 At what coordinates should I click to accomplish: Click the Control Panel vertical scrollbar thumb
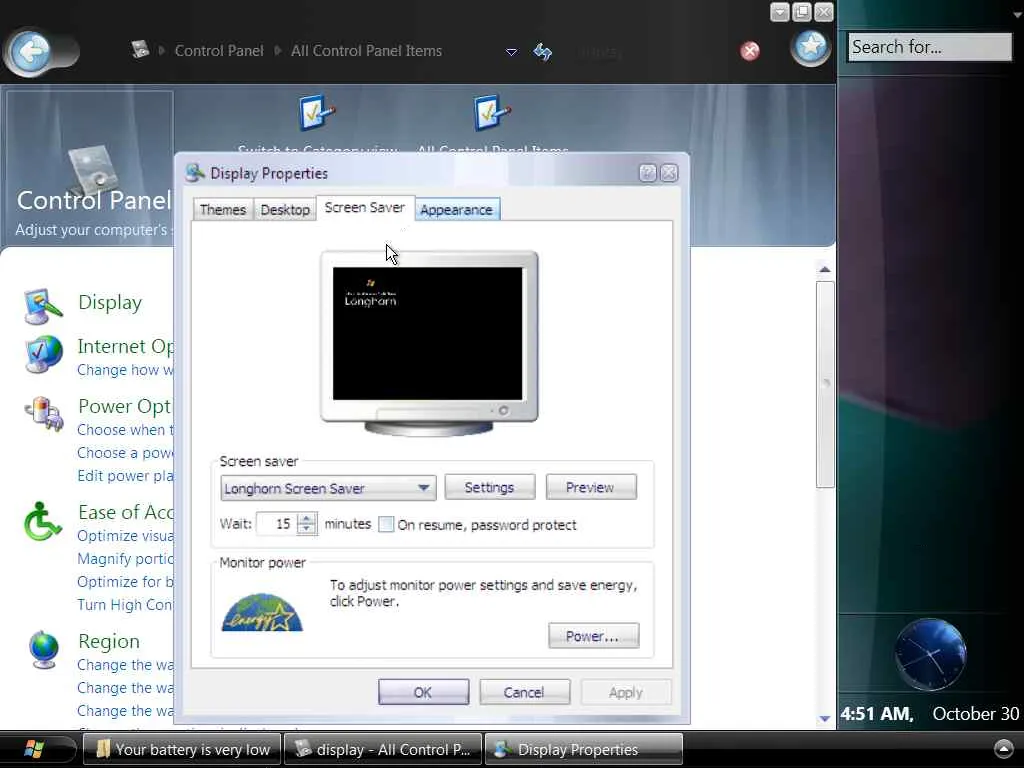click(825, 384)
